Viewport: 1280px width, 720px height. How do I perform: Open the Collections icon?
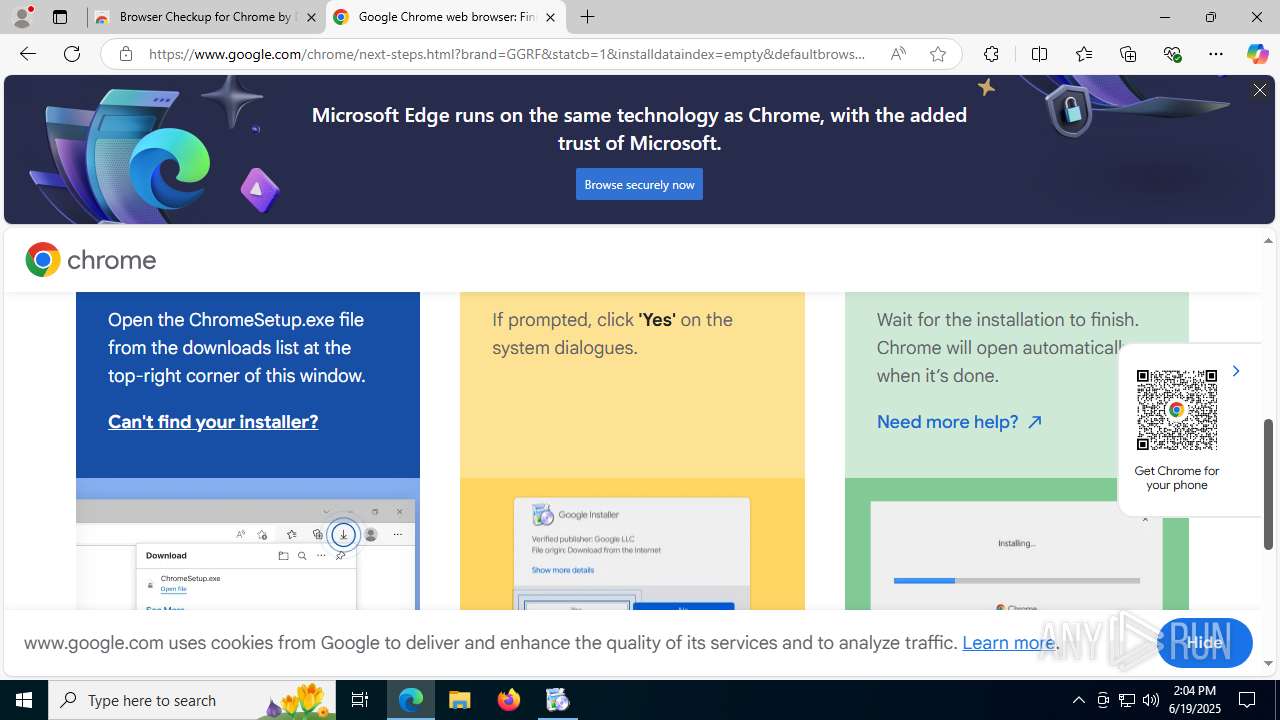point(1128,54)
